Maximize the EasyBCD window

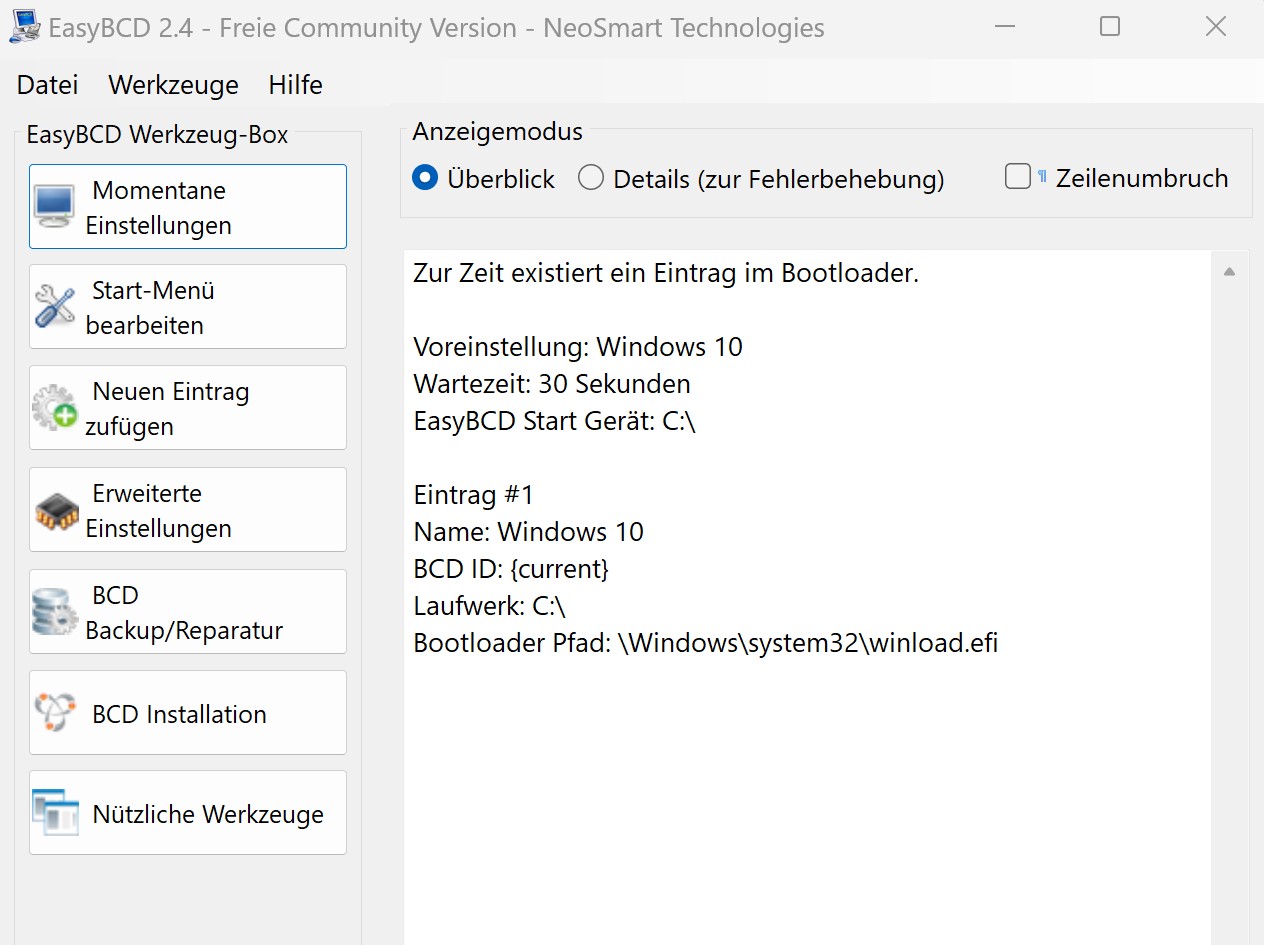1110,27
